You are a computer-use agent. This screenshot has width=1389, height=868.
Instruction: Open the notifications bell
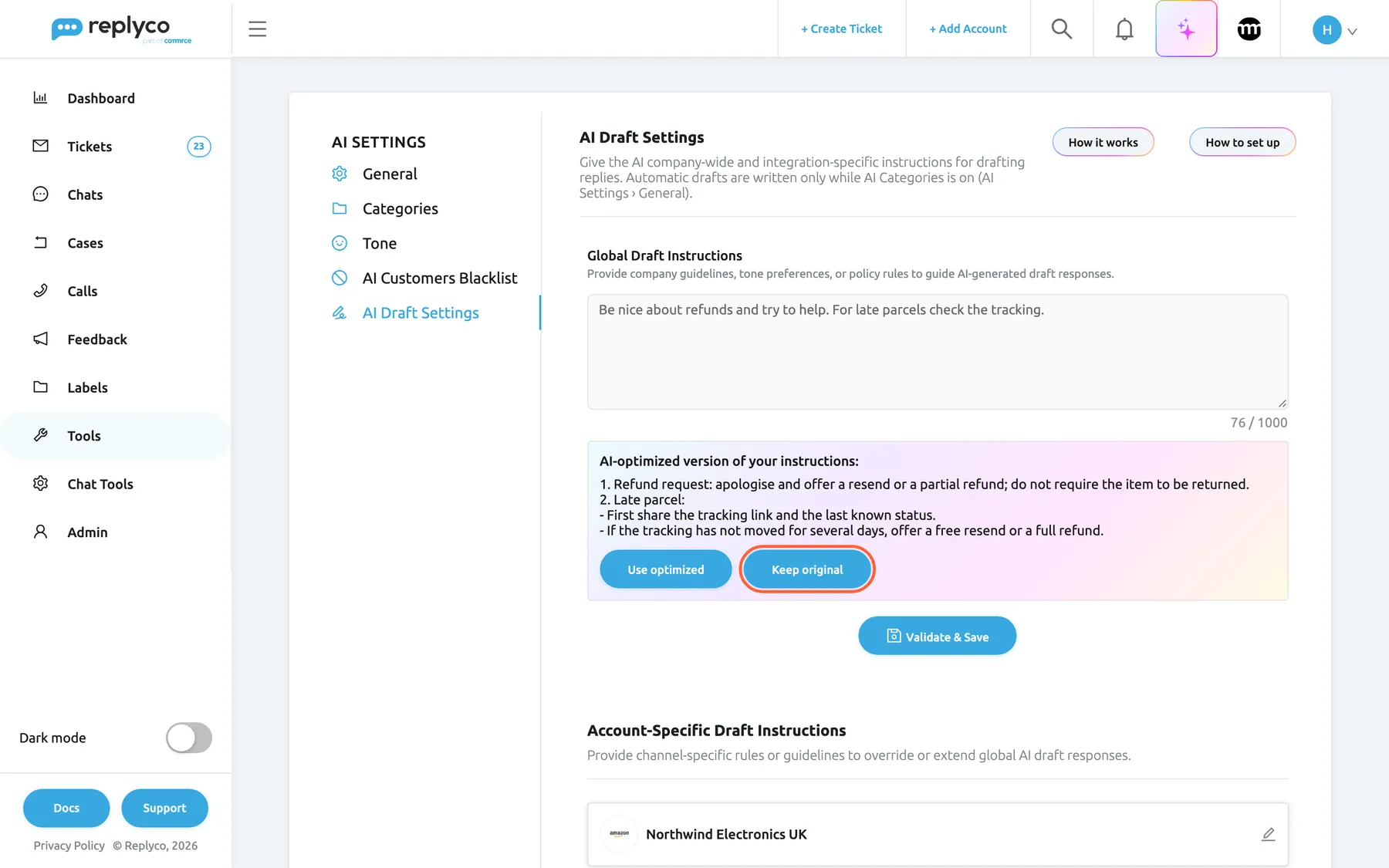click(x=1124, y=29)
